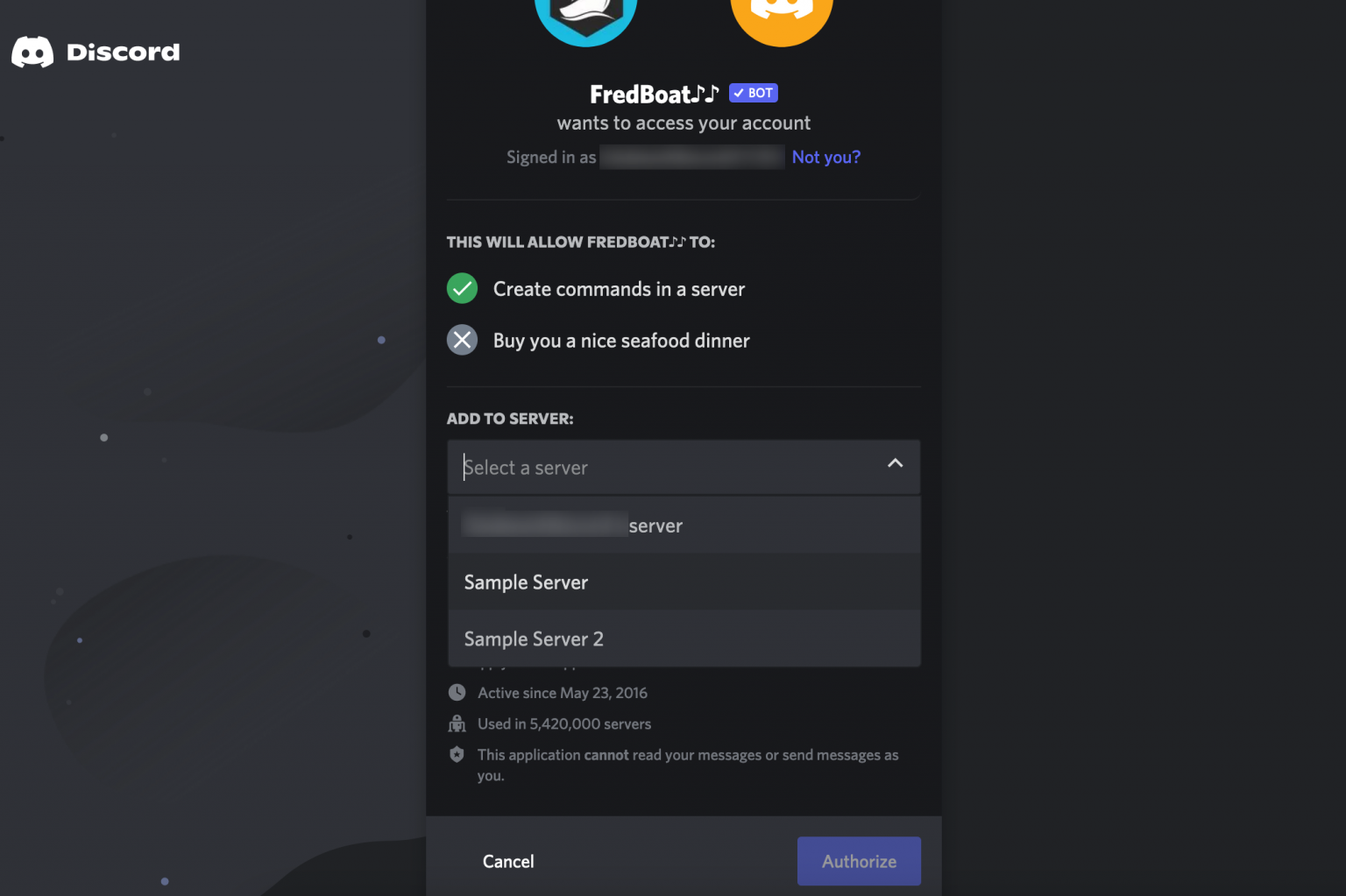The width and height of the screenshot is (1346, 896).
Task: Click the 'Signed in as' account name area
Action: 691,156
